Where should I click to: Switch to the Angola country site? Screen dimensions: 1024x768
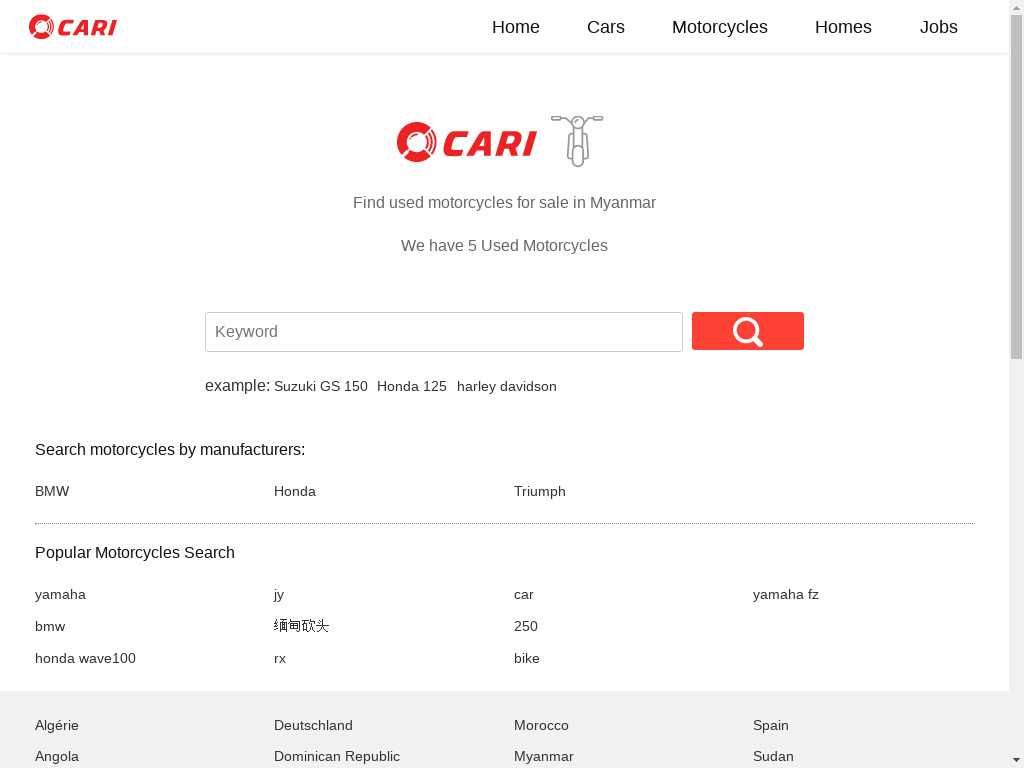tap(57, 756)
